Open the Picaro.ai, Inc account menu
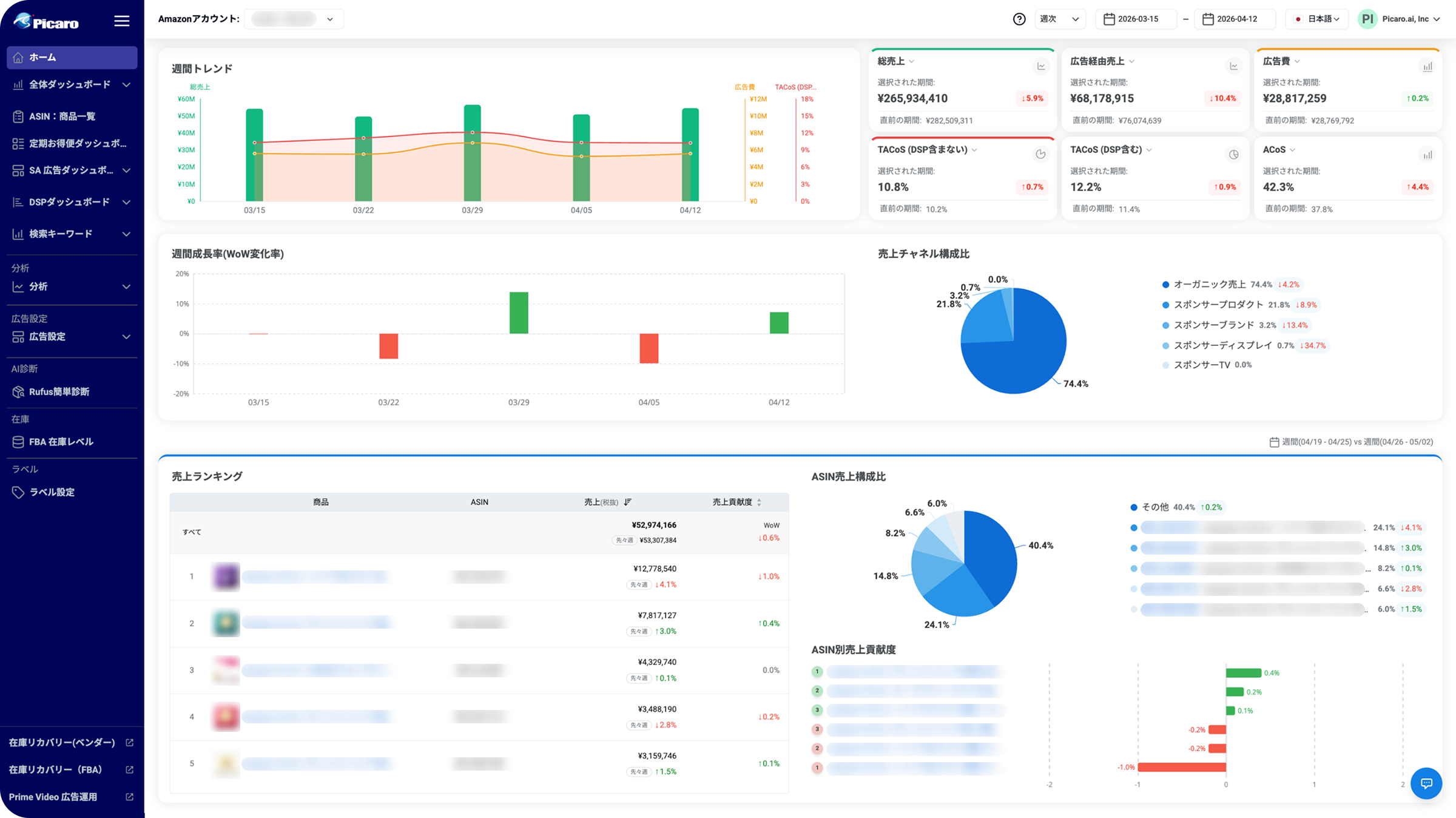The height and width of the screenshot is (818, 1456). click(x=1400, y=19)
